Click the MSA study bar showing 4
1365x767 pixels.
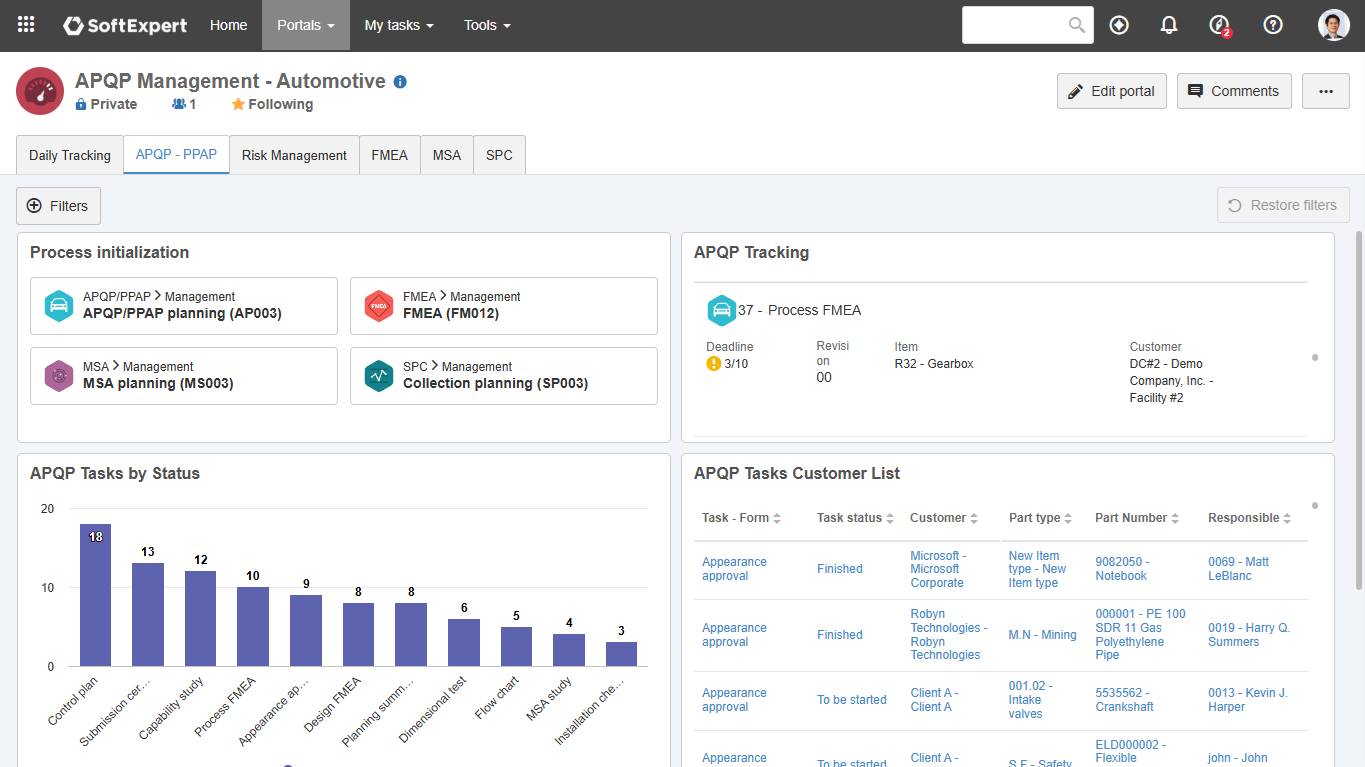(569, 650)
